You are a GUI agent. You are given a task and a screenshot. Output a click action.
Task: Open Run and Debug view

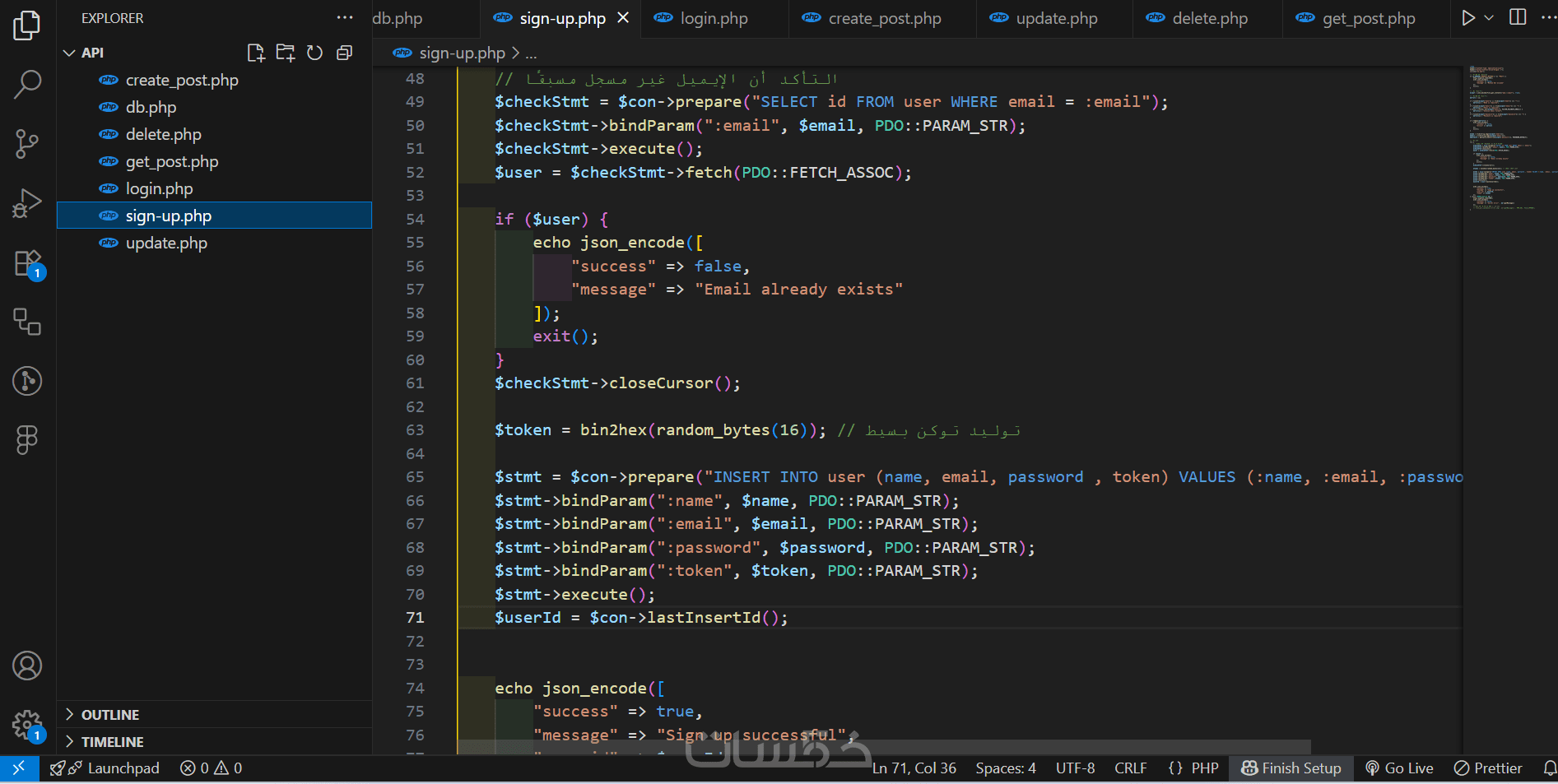(27, 203)
